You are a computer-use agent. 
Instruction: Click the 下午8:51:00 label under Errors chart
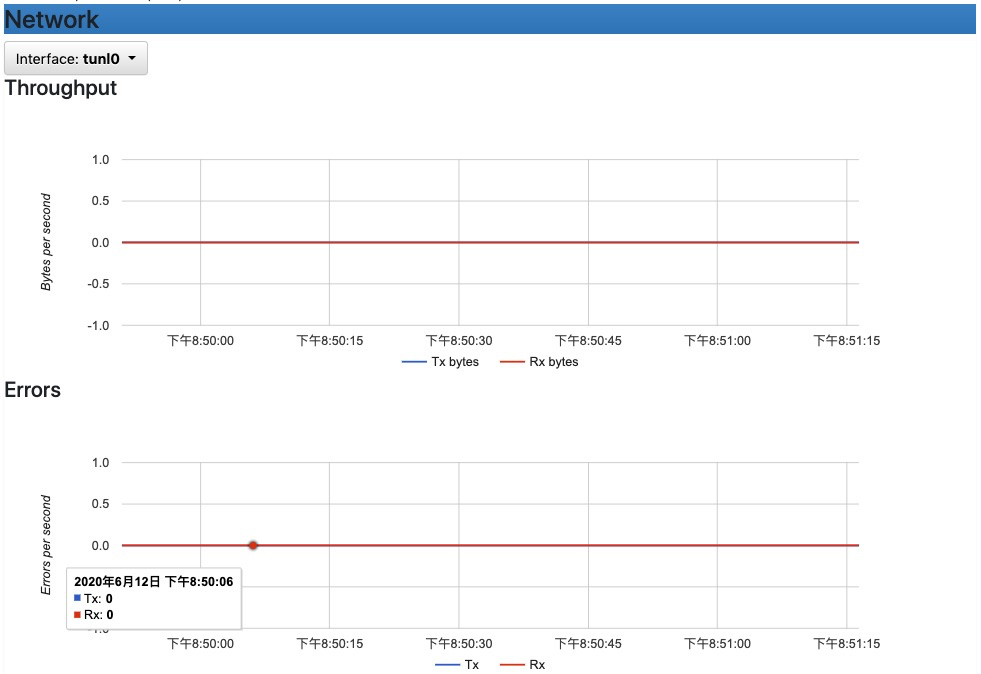point(717,644)
